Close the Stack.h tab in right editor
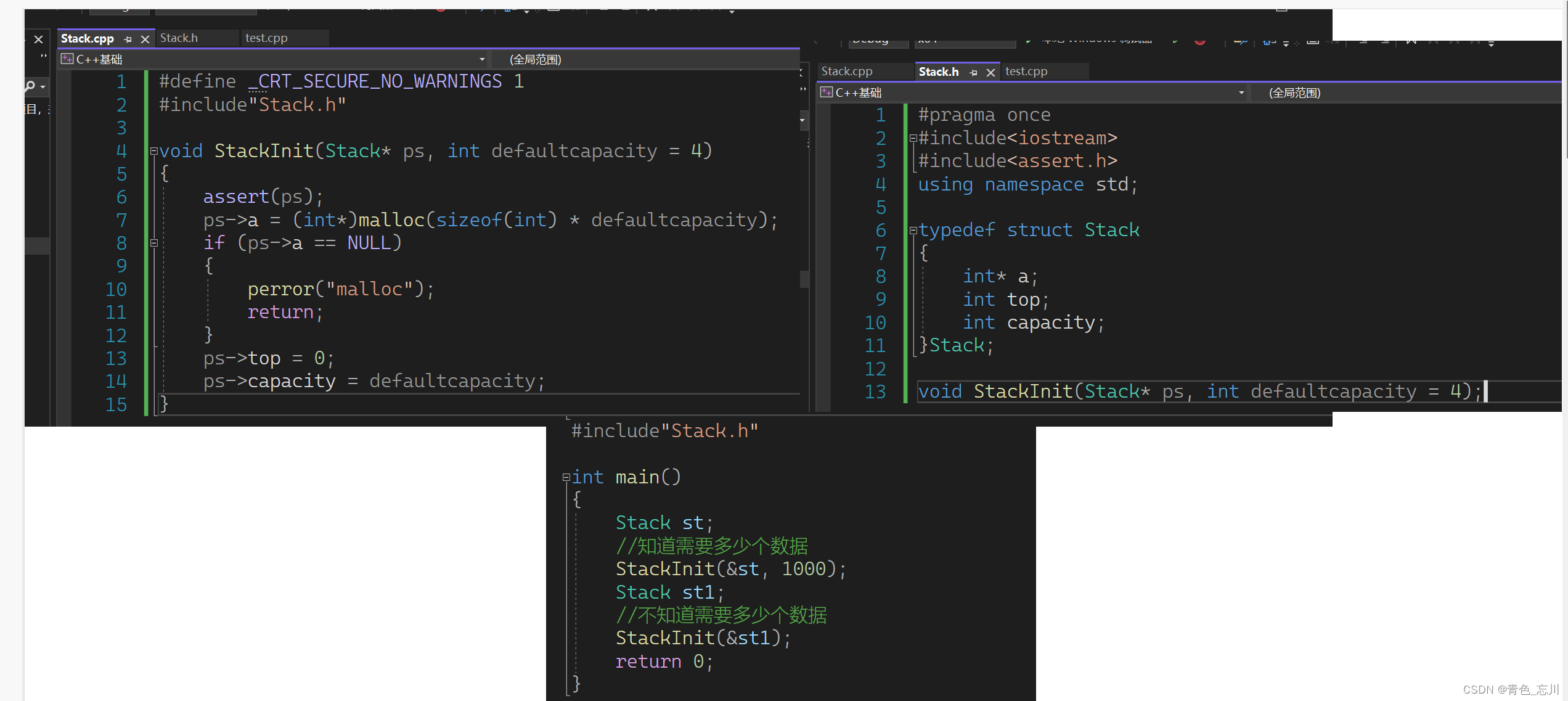 pyautogui.click(x=990, y=72)
